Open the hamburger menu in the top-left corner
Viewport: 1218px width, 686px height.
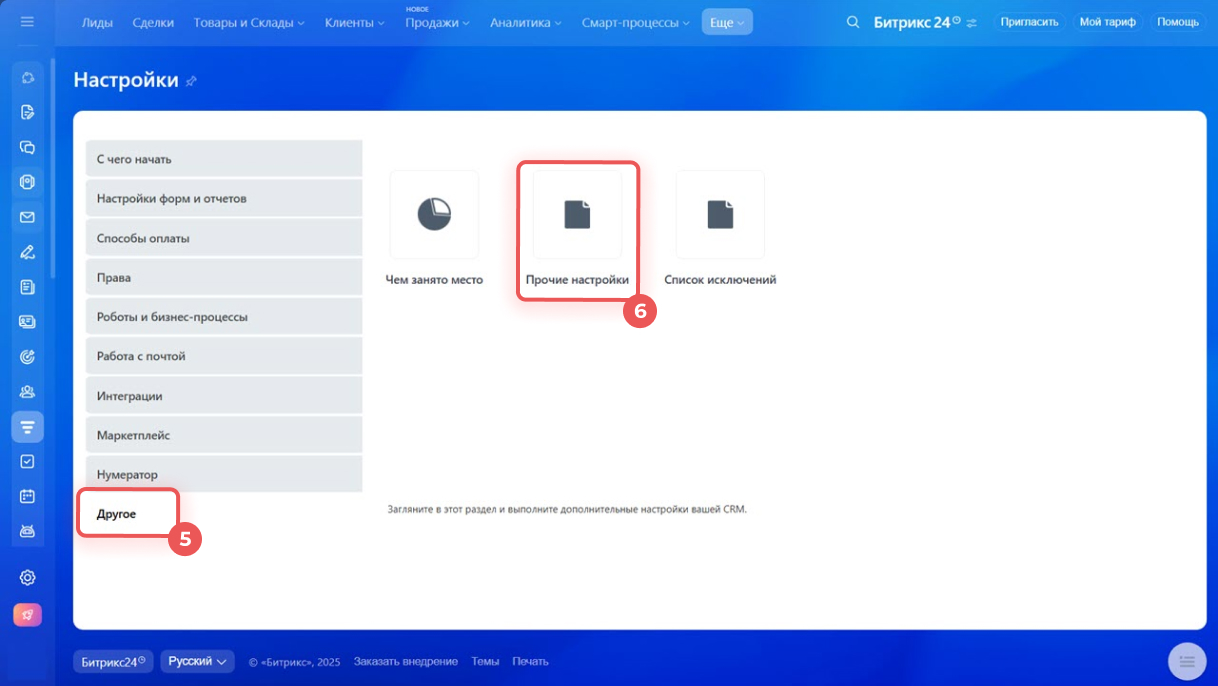click(27, 21)
